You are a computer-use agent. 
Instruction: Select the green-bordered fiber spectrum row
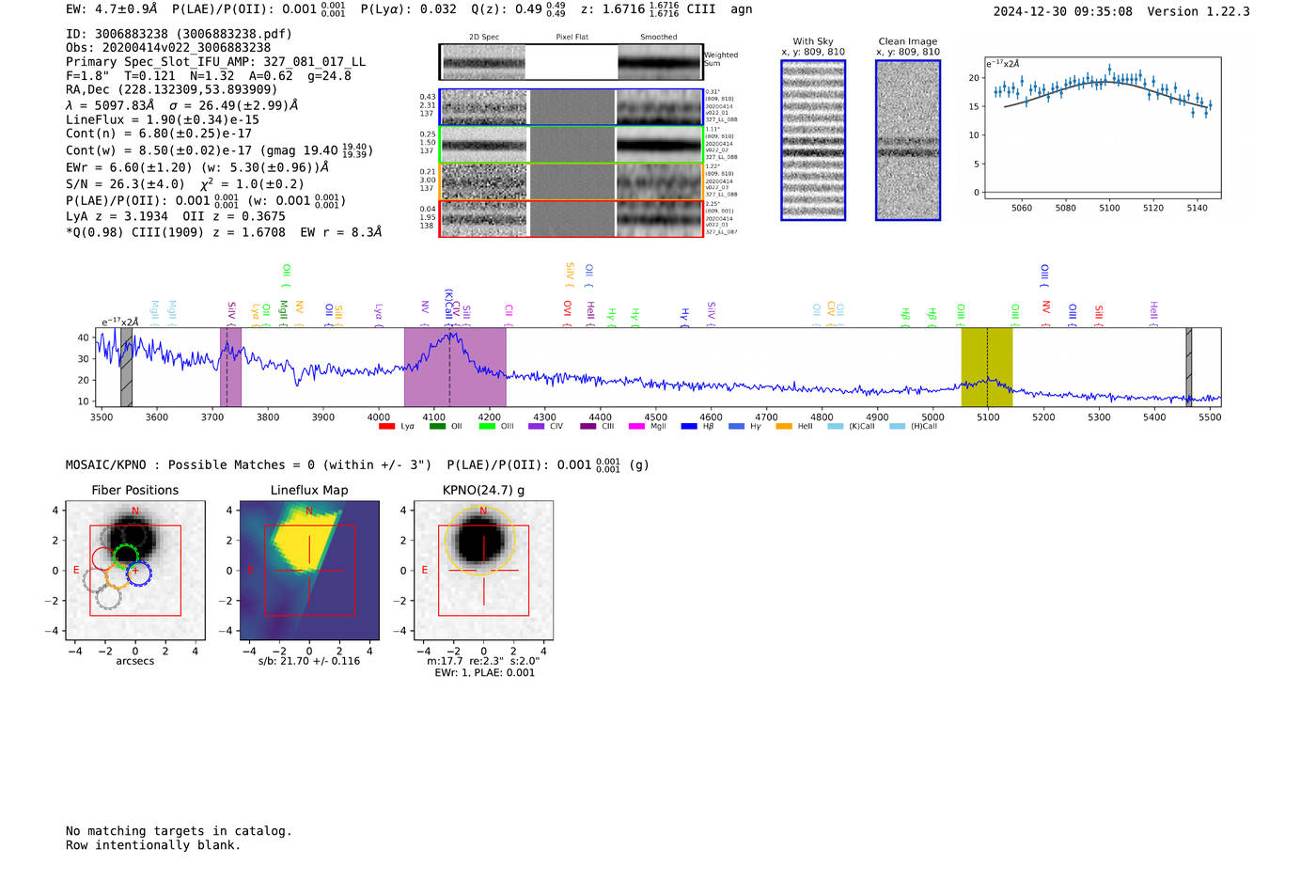point(572,145)
